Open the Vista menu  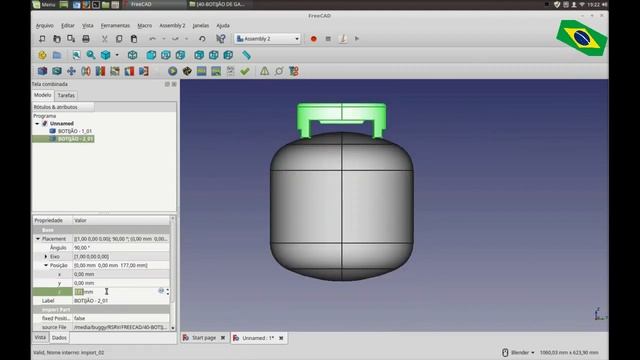[x=88, y=25]
